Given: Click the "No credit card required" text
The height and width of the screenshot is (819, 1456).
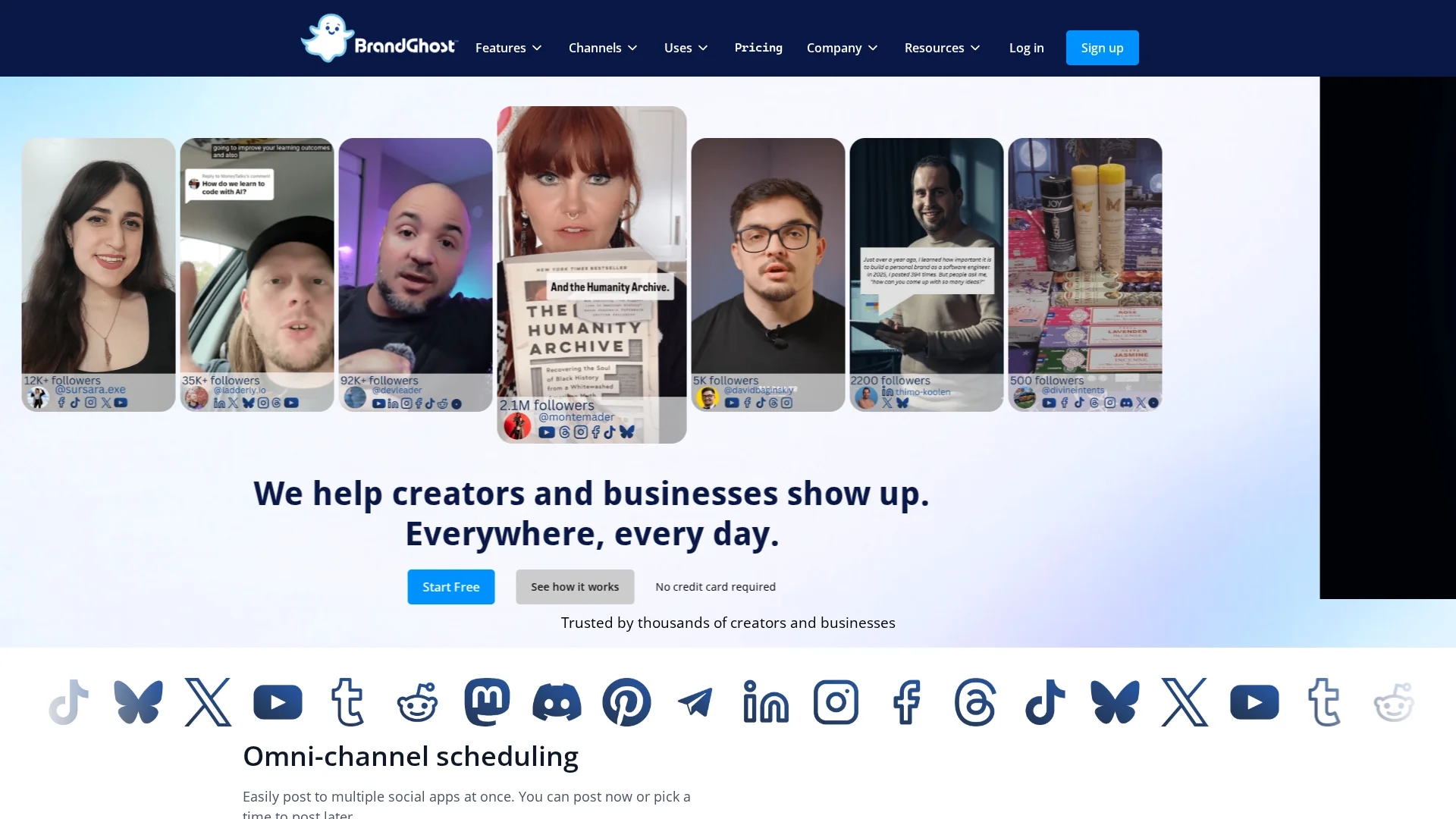Looking at the screenshot, I should 715,587.
